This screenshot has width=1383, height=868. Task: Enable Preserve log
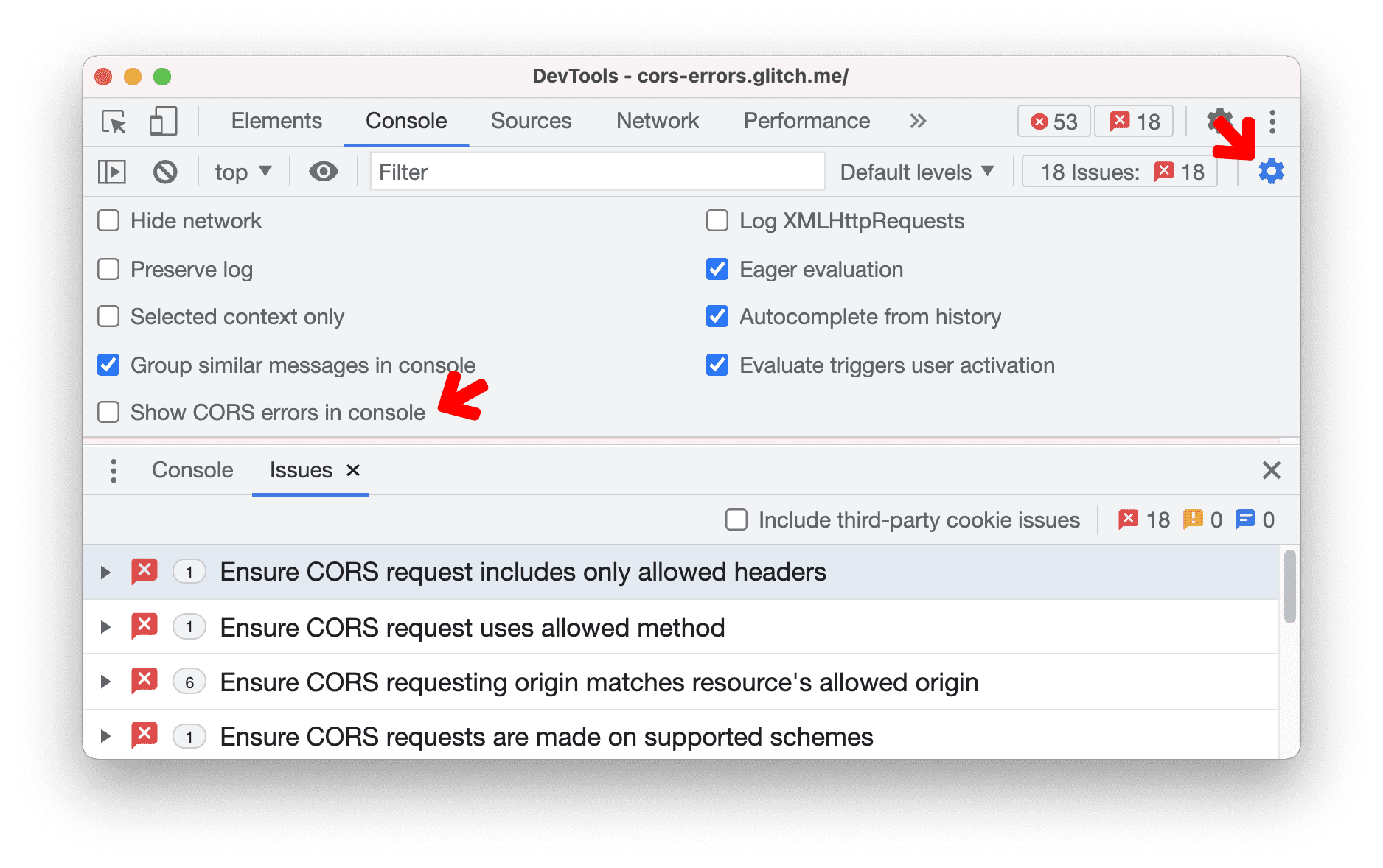108,270
